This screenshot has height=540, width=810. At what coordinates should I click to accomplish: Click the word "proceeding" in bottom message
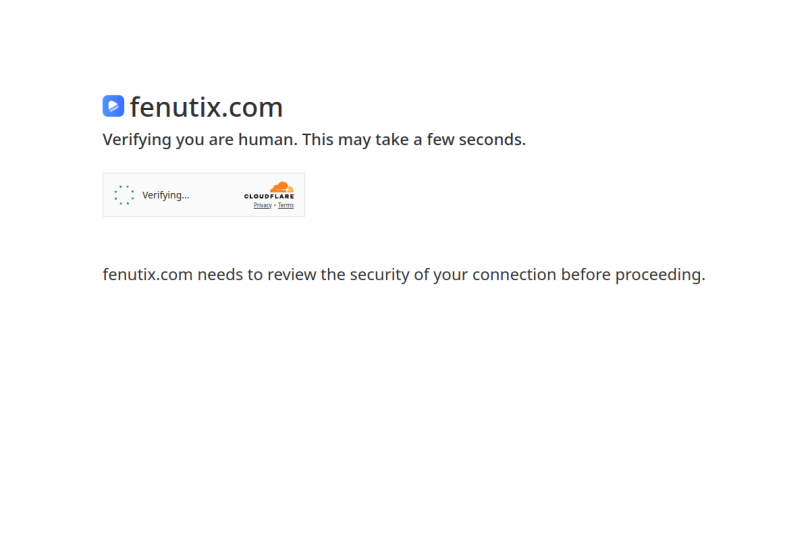658,275
